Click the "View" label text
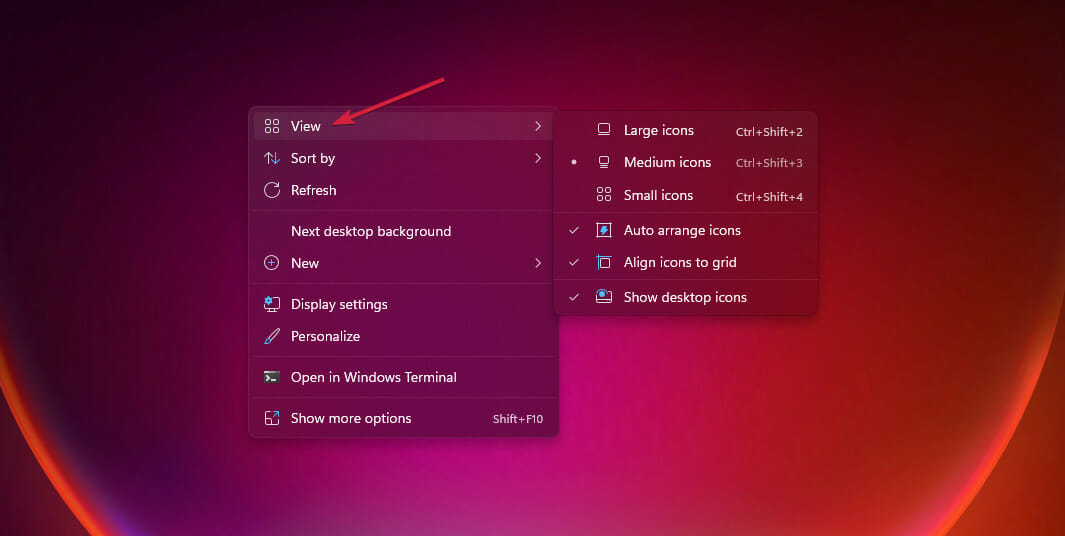This screenshot has height=536, width=1065. (306, 126)
